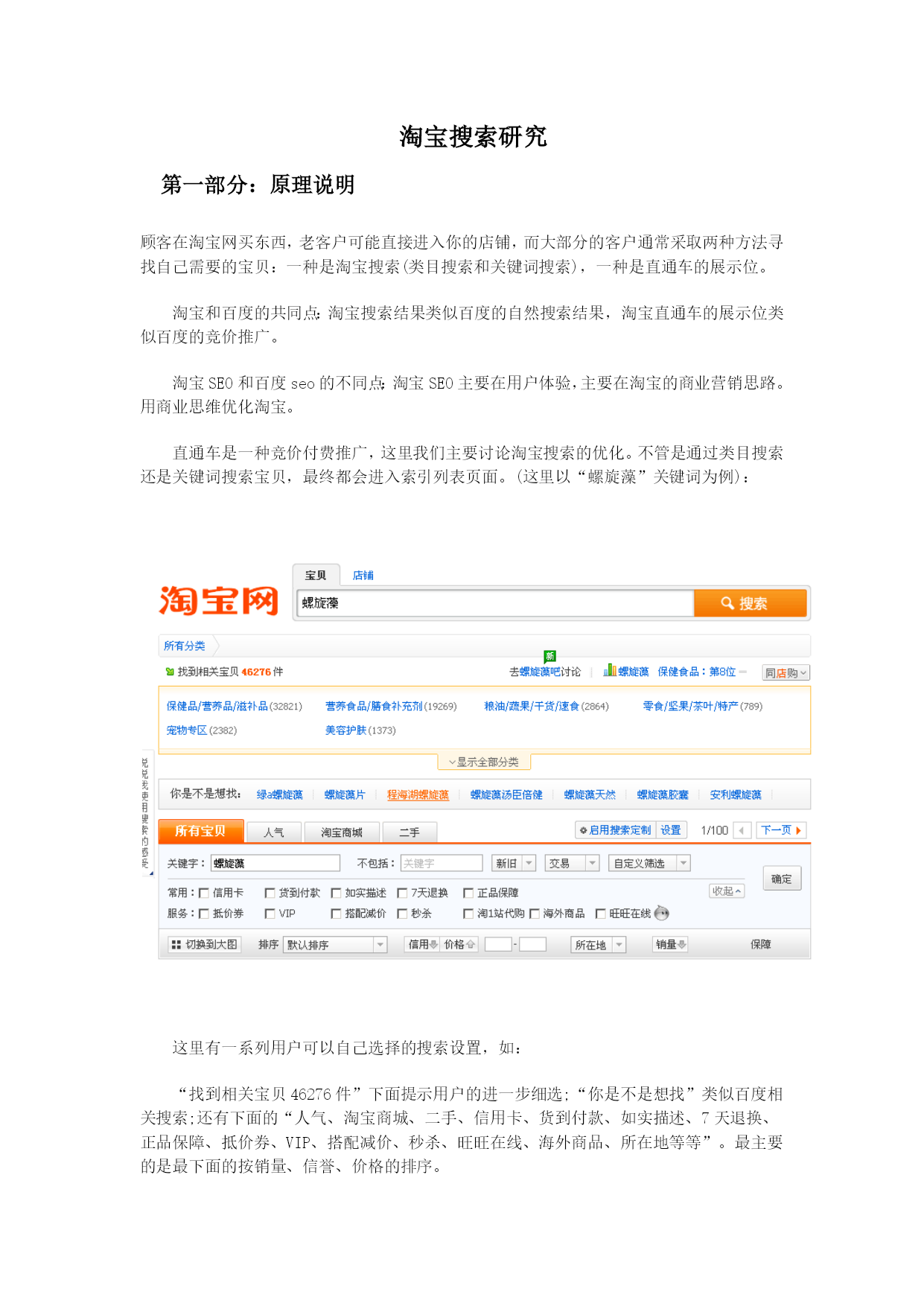This screenshot has height=1306, width=924.
Task: Check the 正品保障 checkbox
Action: 469,893
